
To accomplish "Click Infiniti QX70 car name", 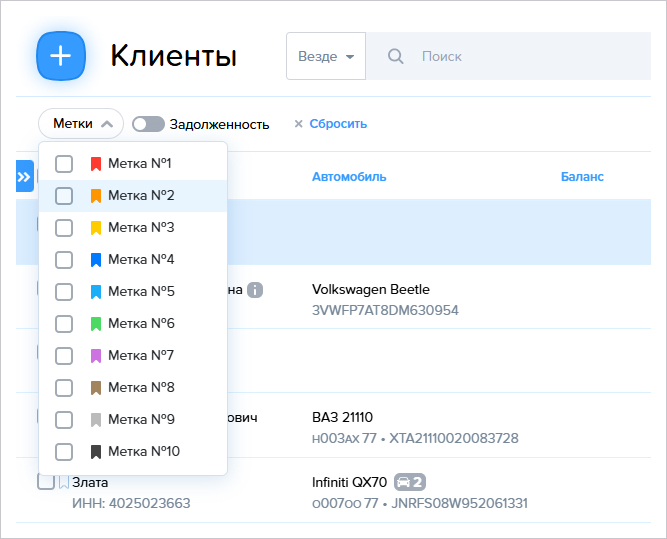I will (x=349, y=482).
